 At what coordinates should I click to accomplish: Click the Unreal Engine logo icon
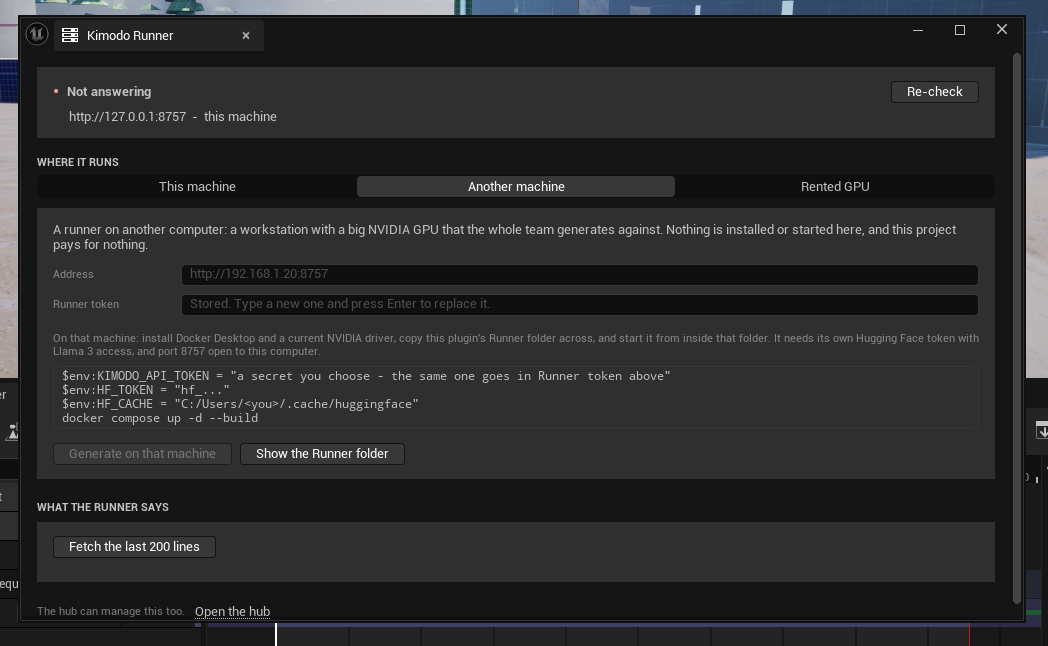(x=37, y=34)
